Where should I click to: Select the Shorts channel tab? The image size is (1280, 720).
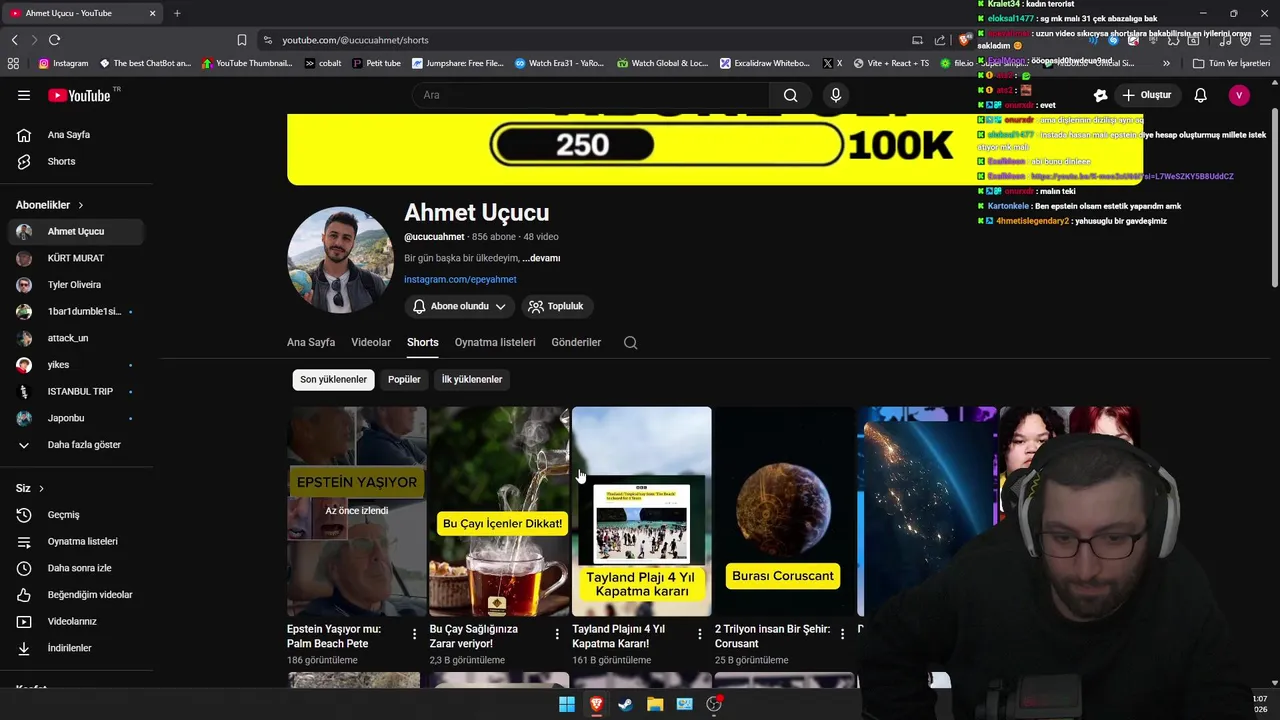click(x=423, y=342)
